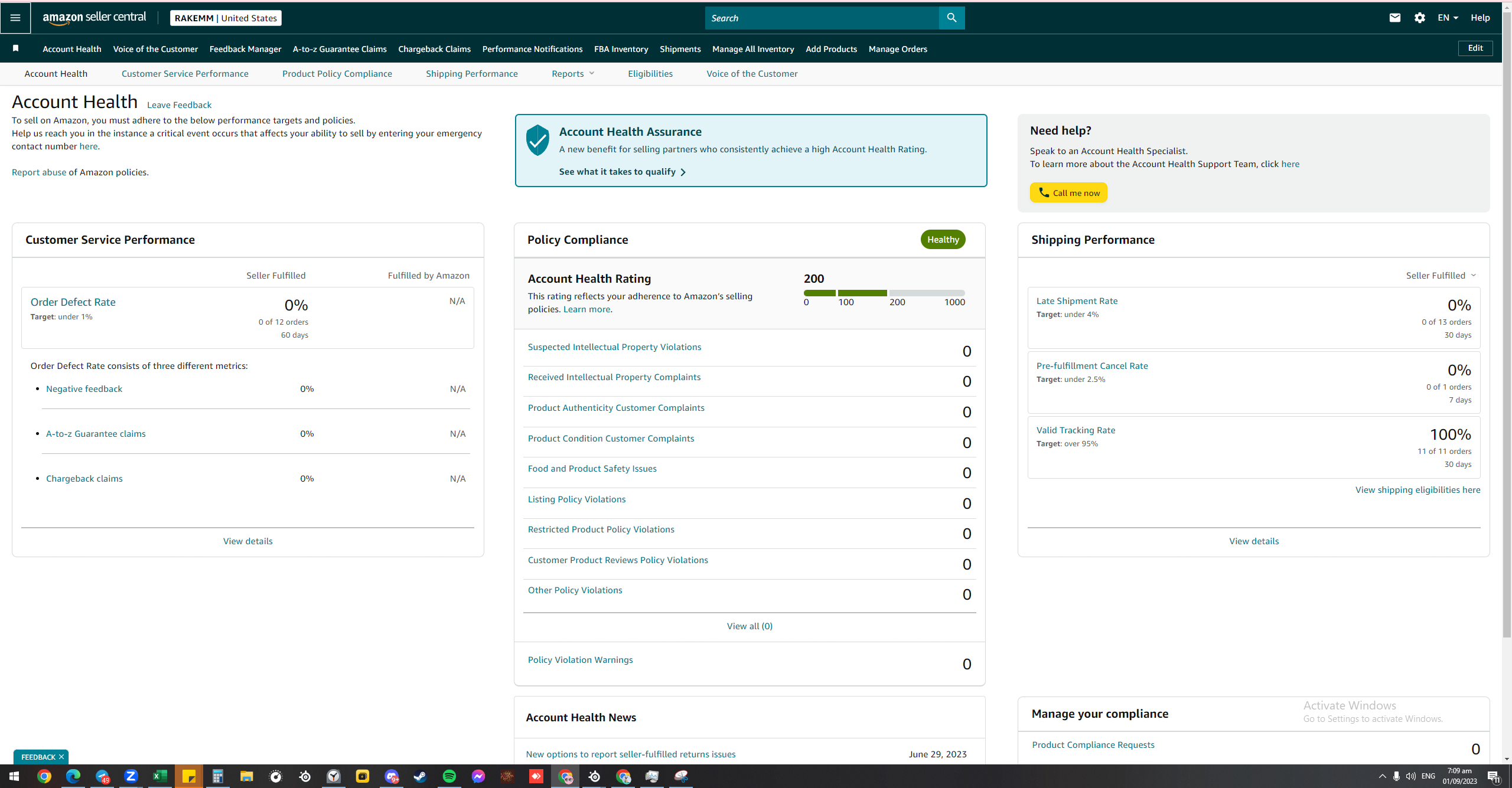Open Steam from the taskbar
The height and width of the screenshot is (788, 1512).
tap(421, 776)
